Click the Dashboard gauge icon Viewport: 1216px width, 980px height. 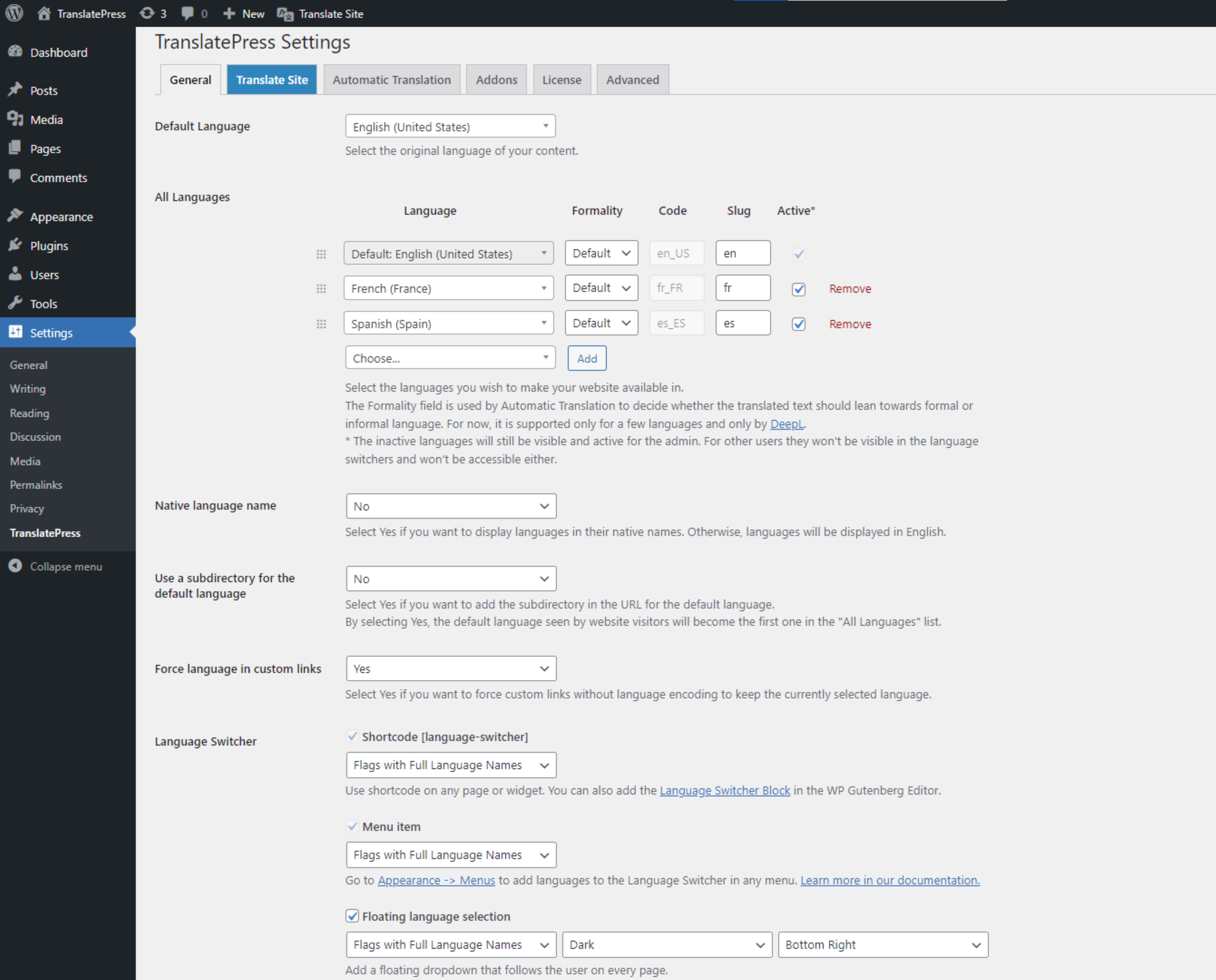click(x=15, y=52)
